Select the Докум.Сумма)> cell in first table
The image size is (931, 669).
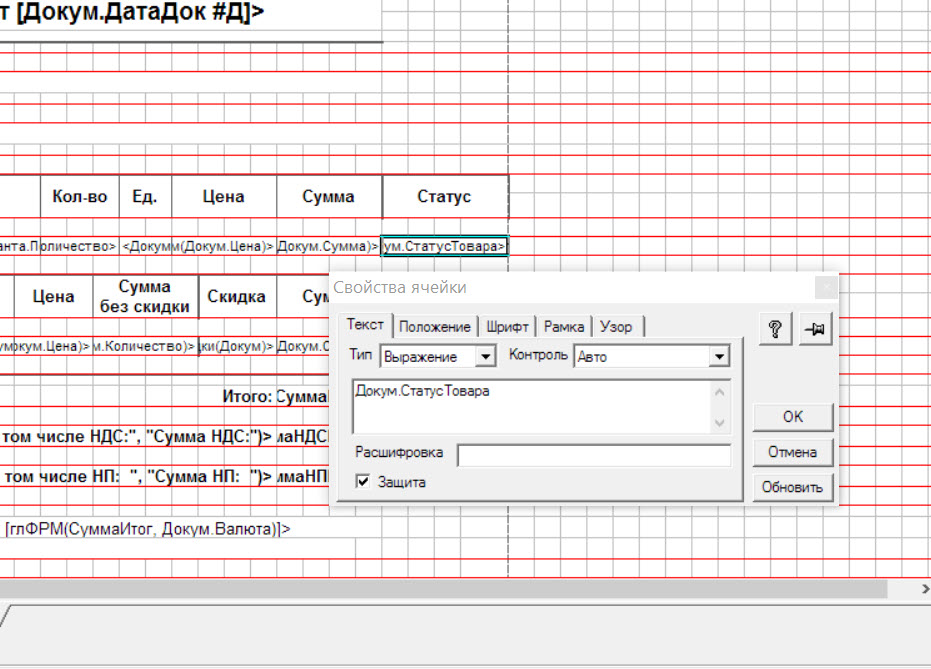pos(329,246)
